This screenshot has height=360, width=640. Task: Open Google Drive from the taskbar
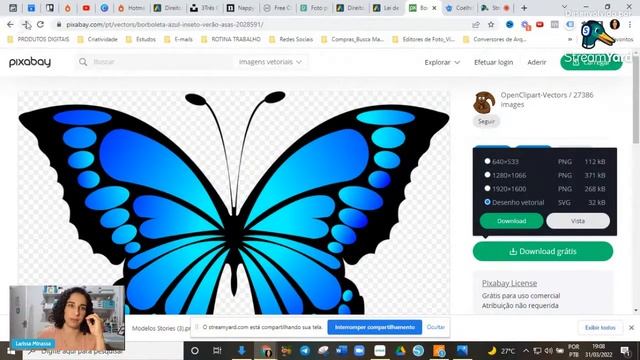(x=400, y=351)
